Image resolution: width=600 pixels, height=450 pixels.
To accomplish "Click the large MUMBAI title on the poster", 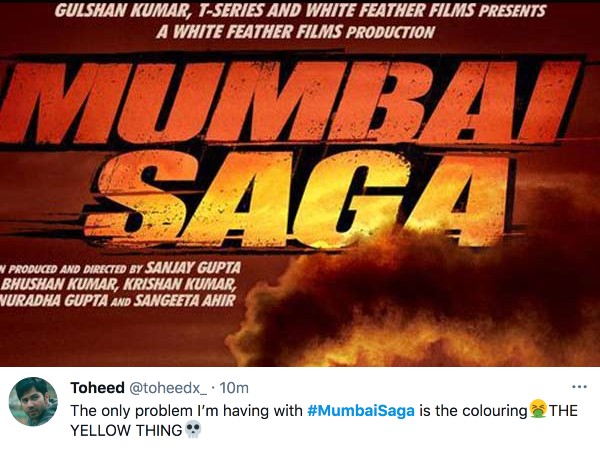I will pyautogui.click(x=291, y=101).
